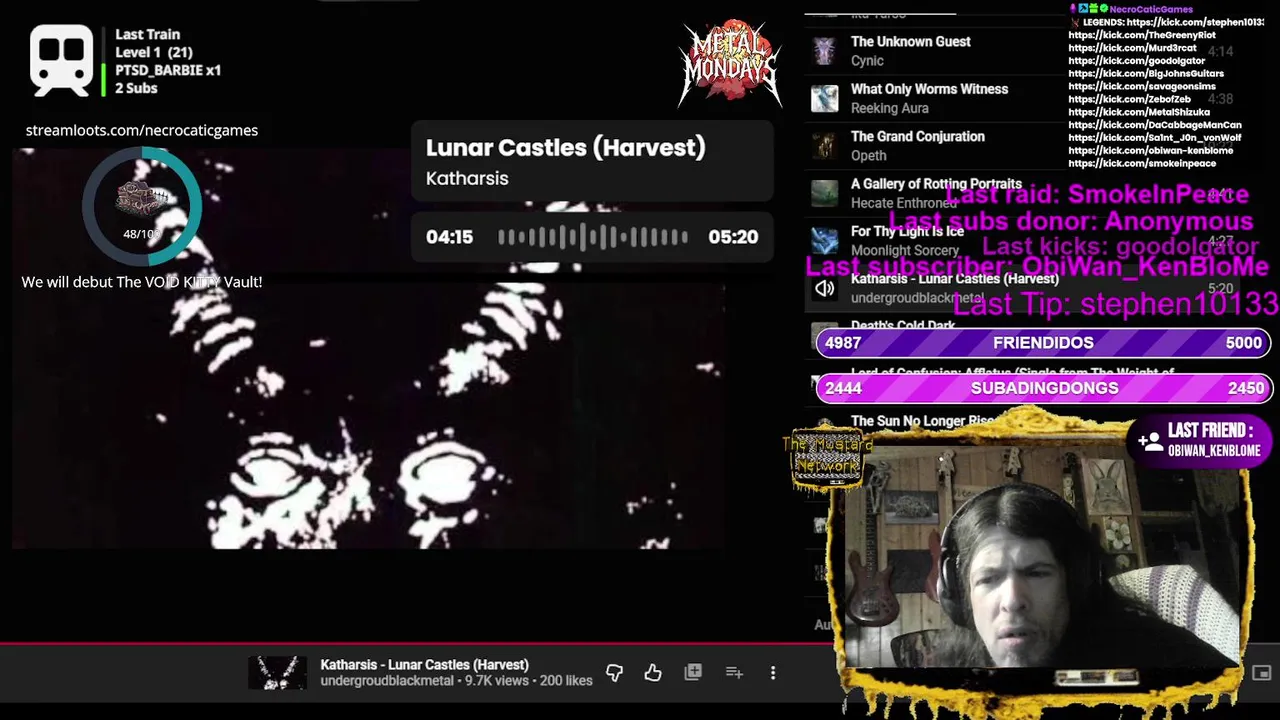Viewport: 1280px width, 720px height.
Task: Click the Last Tip: stephen10133 text
Action: click(x=1116, y=304)
